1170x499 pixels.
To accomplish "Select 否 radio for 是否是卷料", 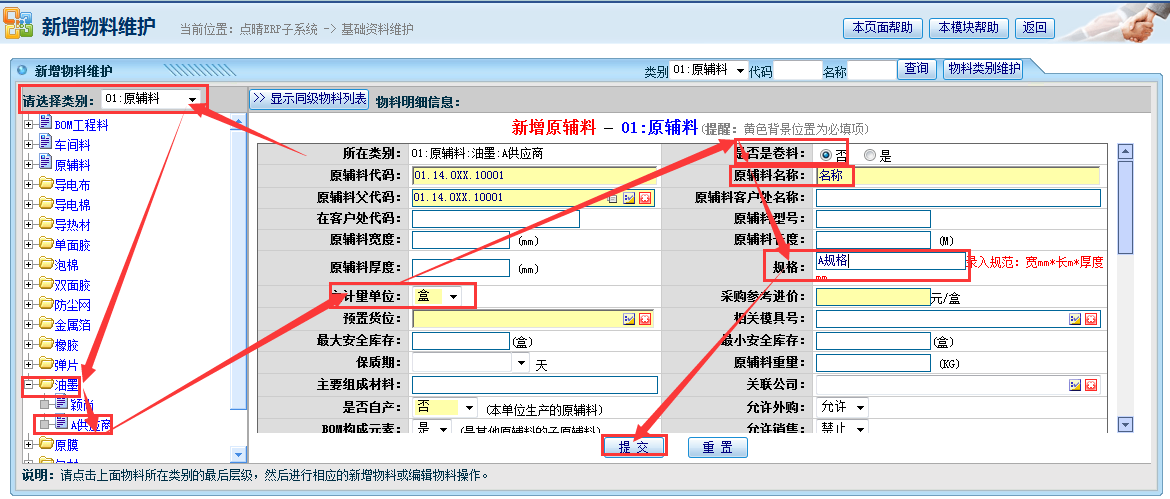I will [825, 155].
